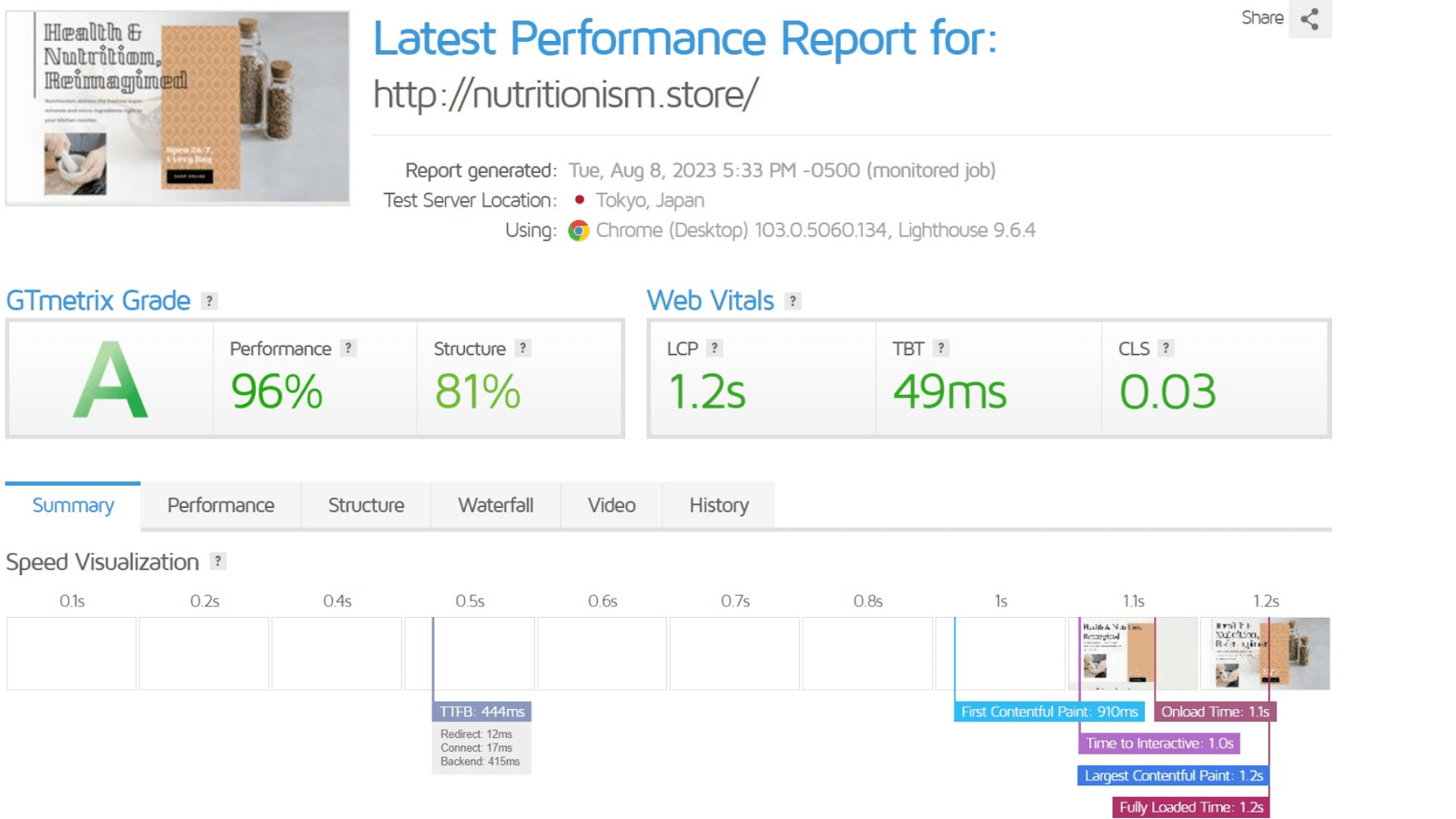The image size is (1456, 819).
Task: Select the TTFB: 444ms marker
Action: (481, 712)
